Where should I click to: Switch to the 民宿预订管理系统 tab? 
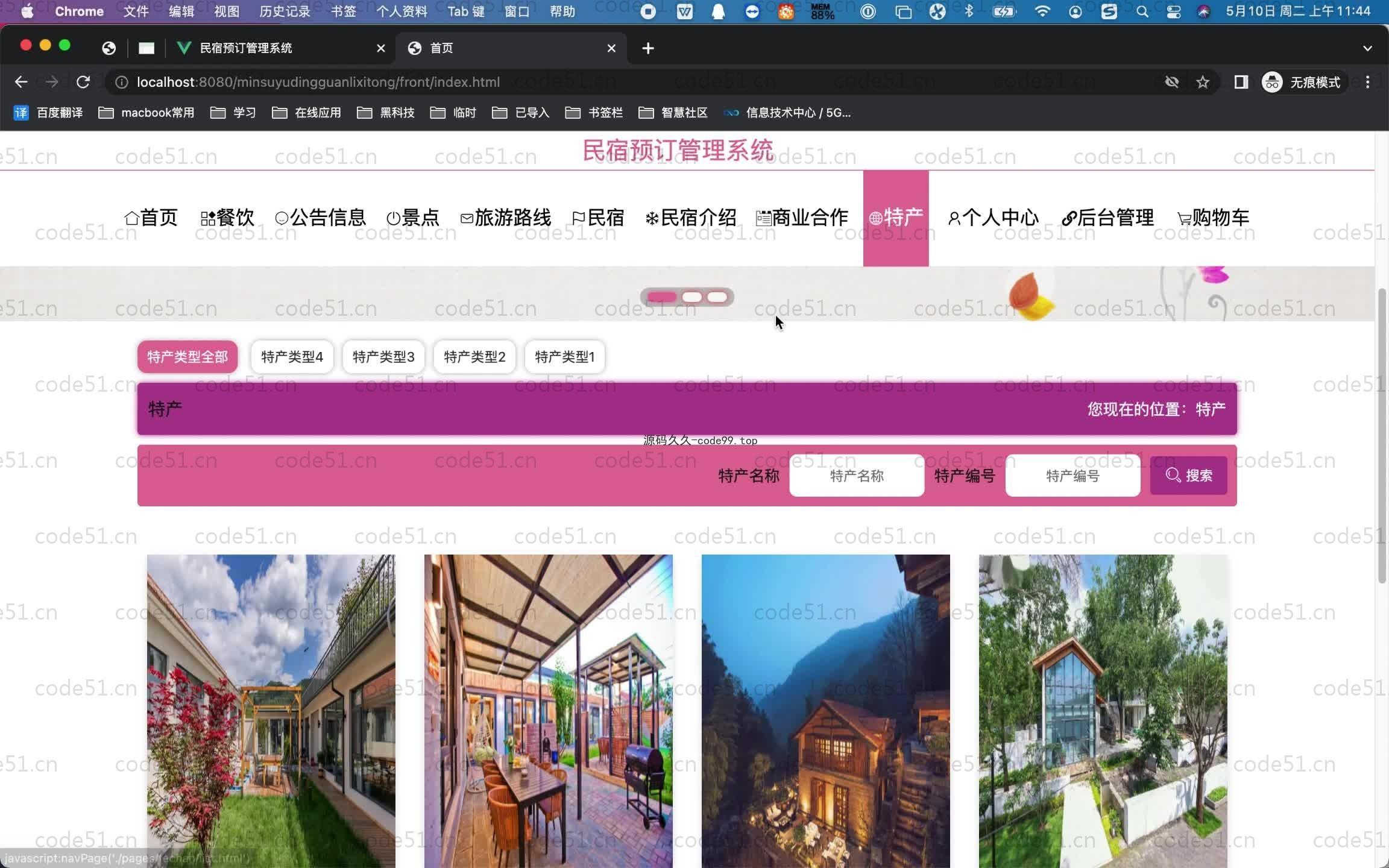pyautogui.click(x=246, y=48)
